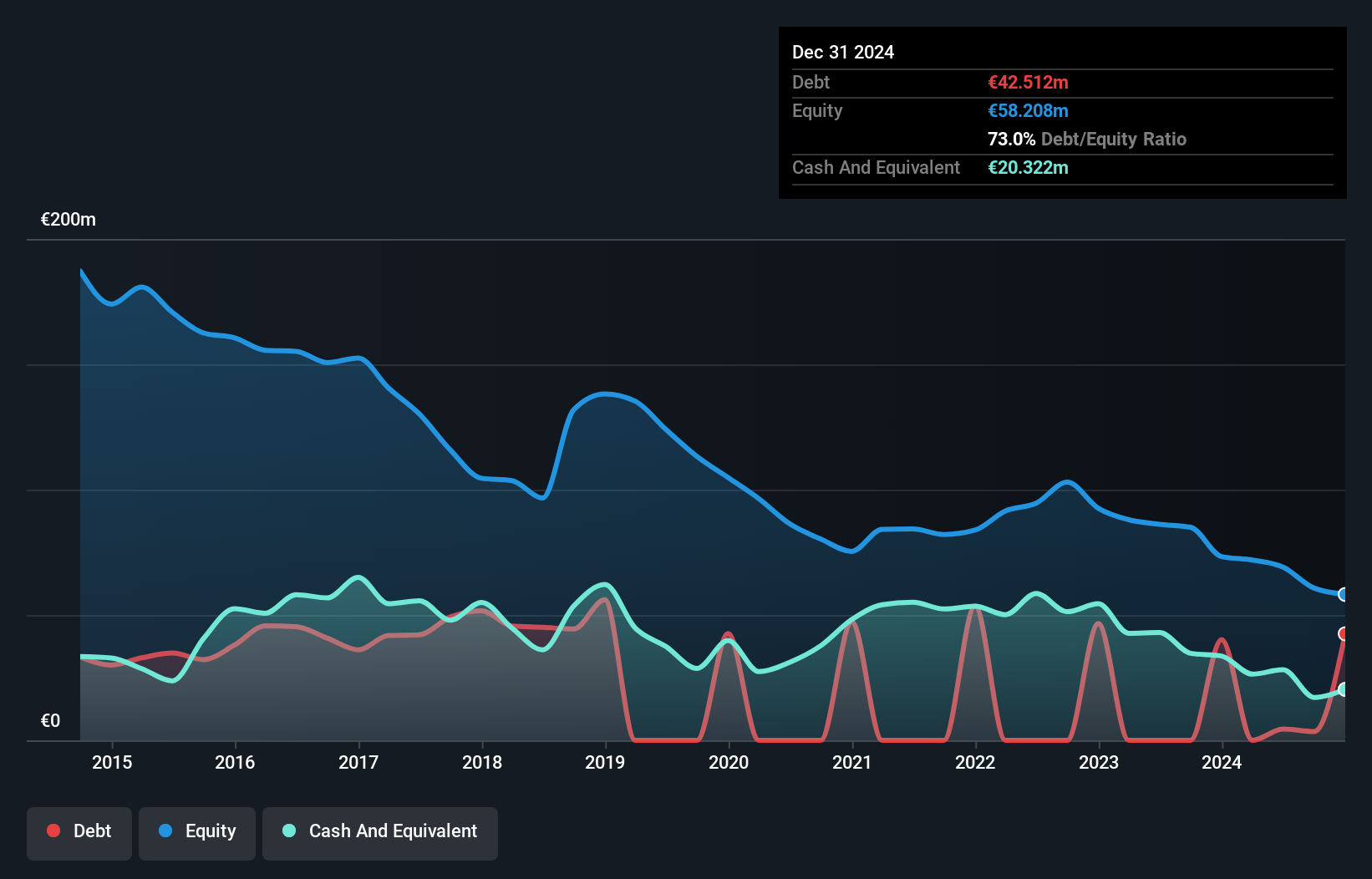Click the 2015 x-axis label

112,762
